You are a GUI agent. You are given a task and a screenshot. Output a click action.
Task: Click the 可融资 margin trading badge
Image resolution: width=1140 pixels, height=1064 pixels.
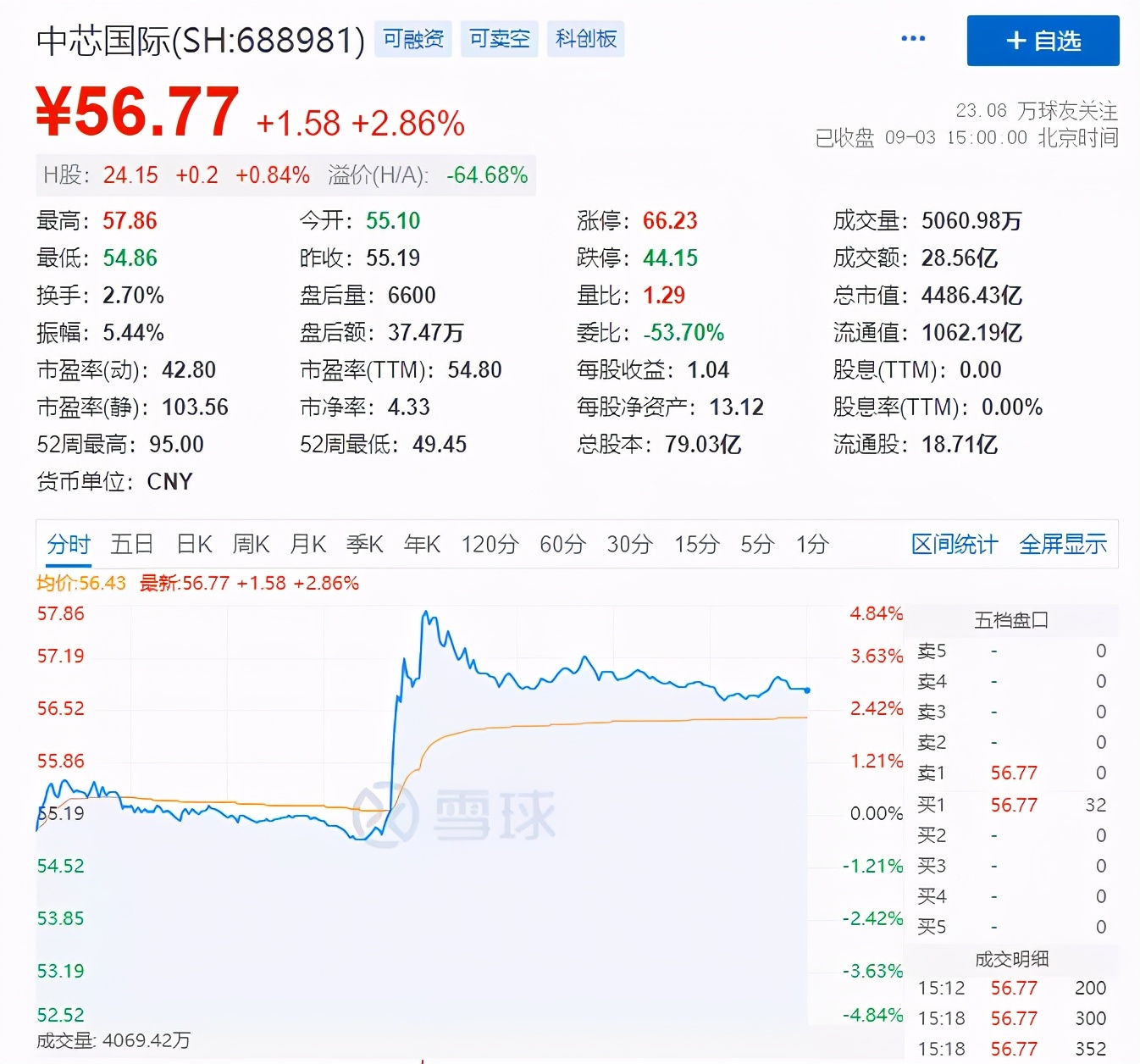click(413, 37)
